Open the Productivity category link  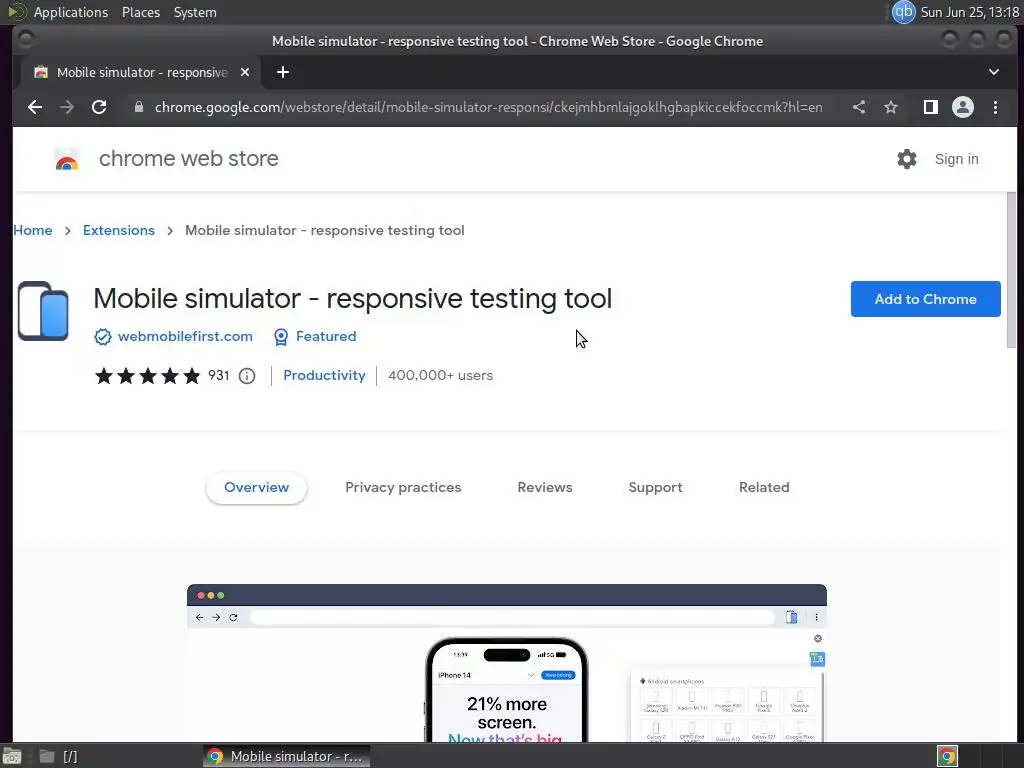[324, 376]
